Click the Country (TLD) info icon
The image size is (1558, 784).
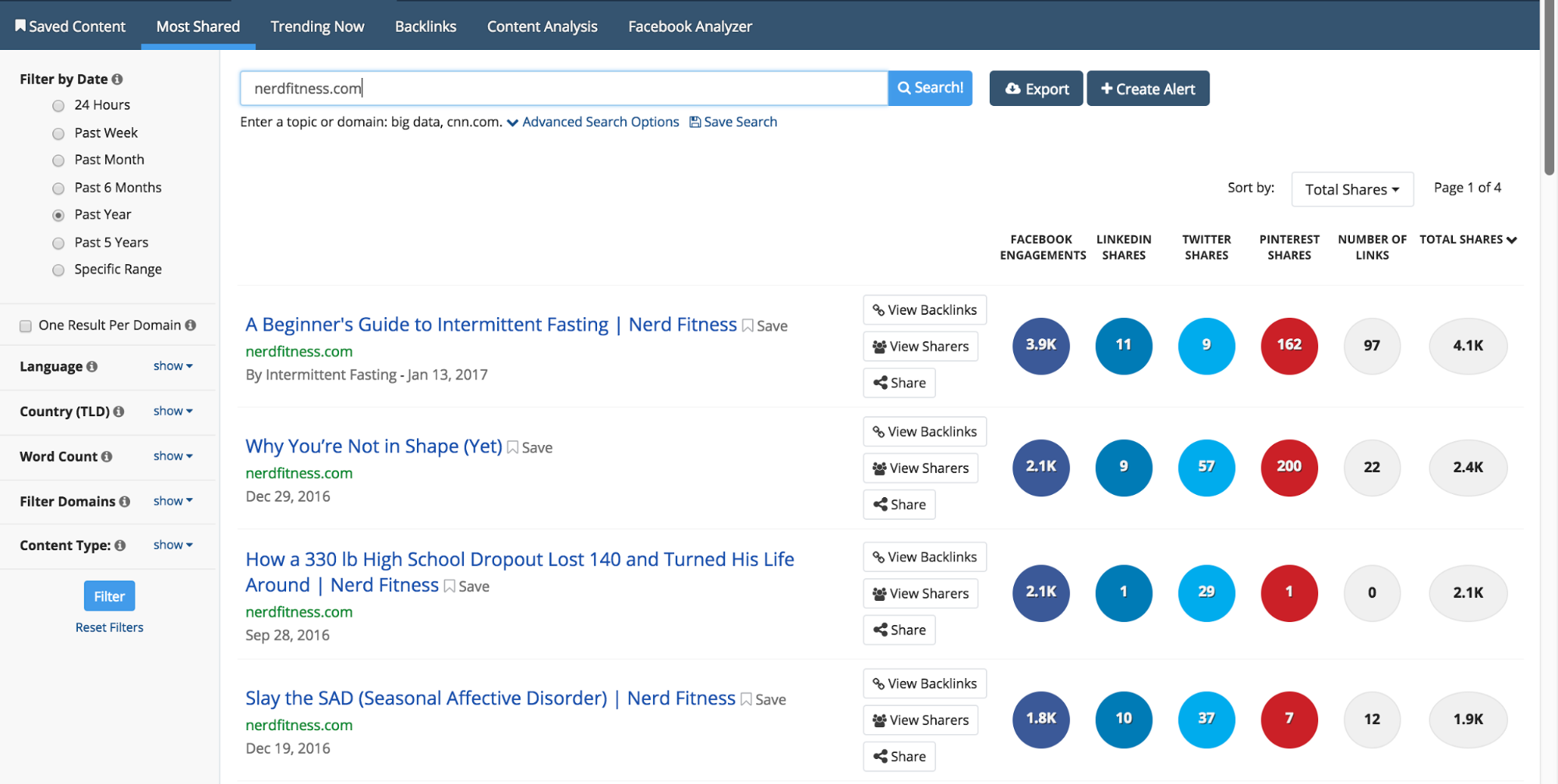(x=118, y=411)
